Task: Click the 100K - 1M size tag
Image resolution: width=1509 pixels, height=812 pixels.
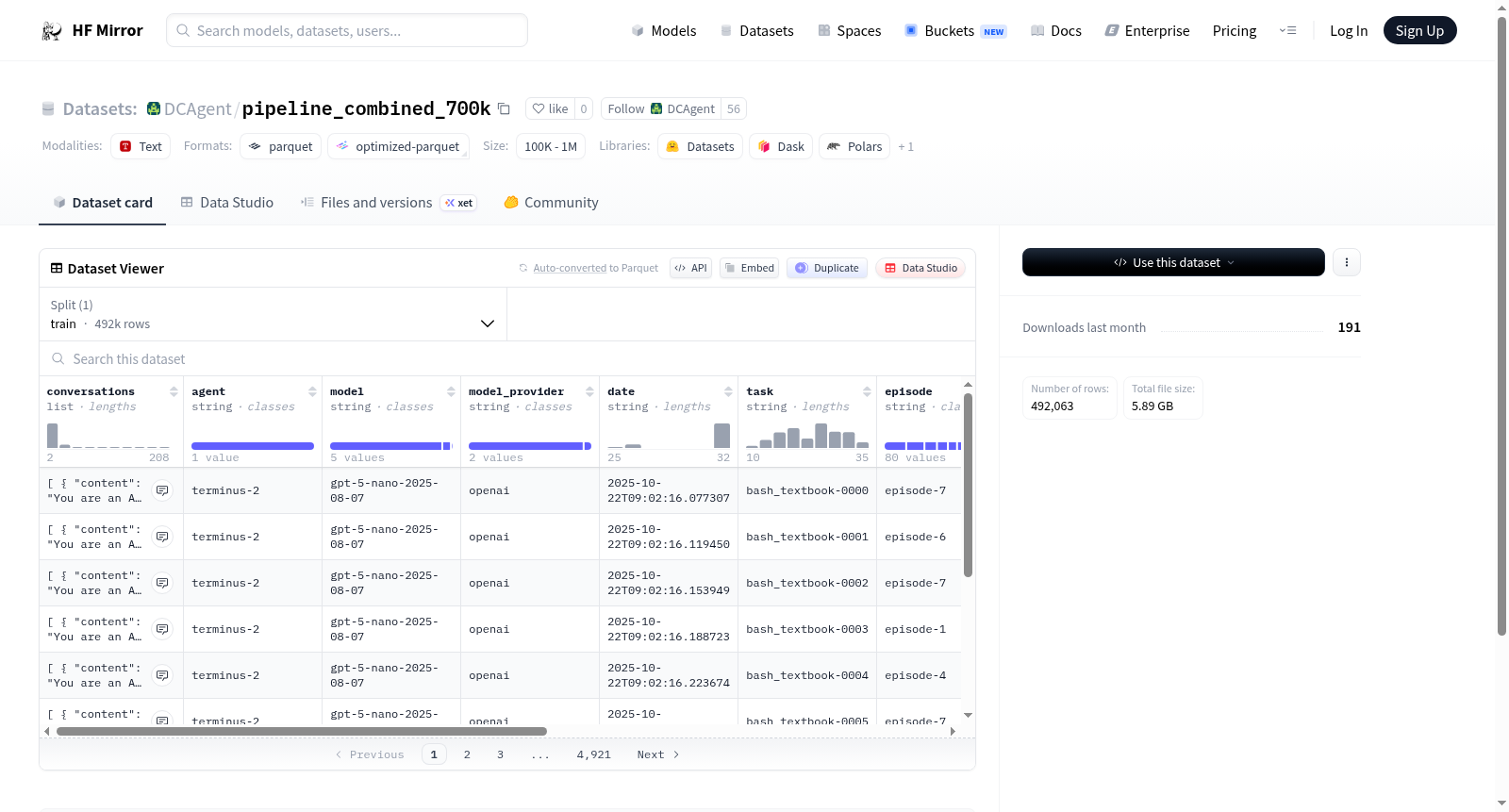Action: tap(551, 146)
